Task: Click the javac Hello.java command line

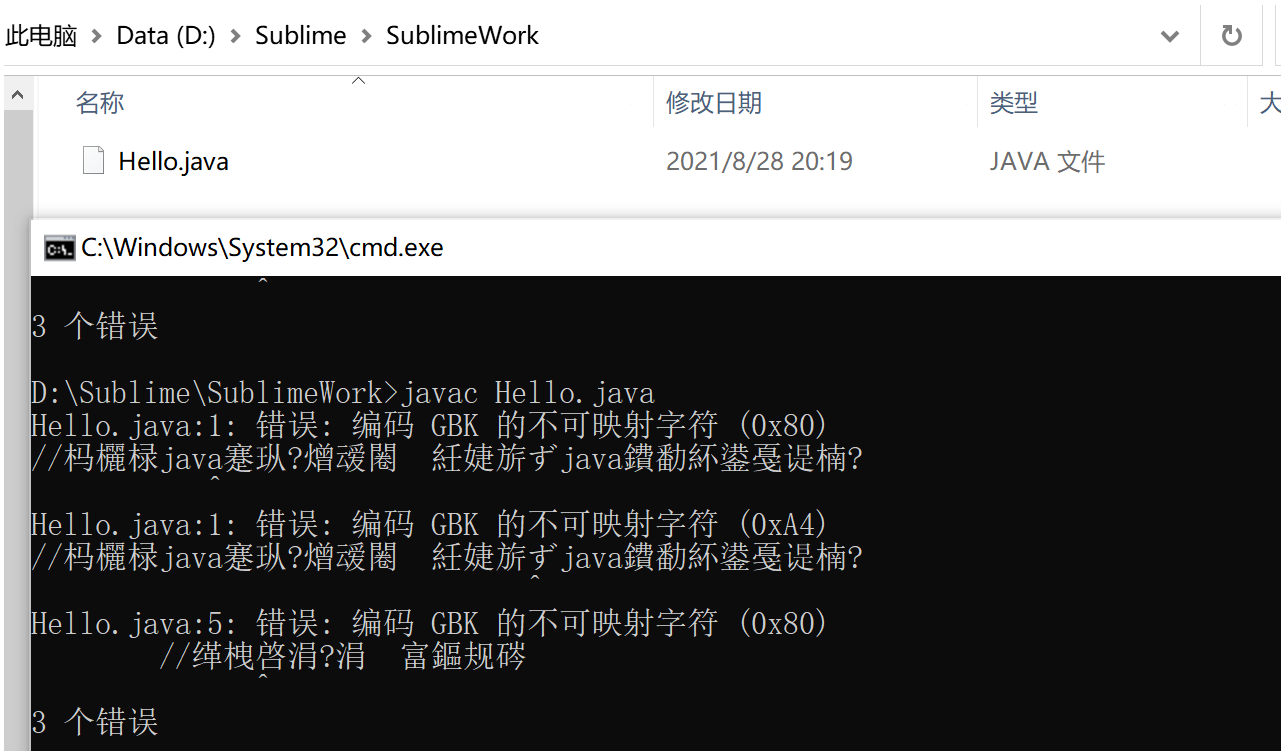Action: 343,393
